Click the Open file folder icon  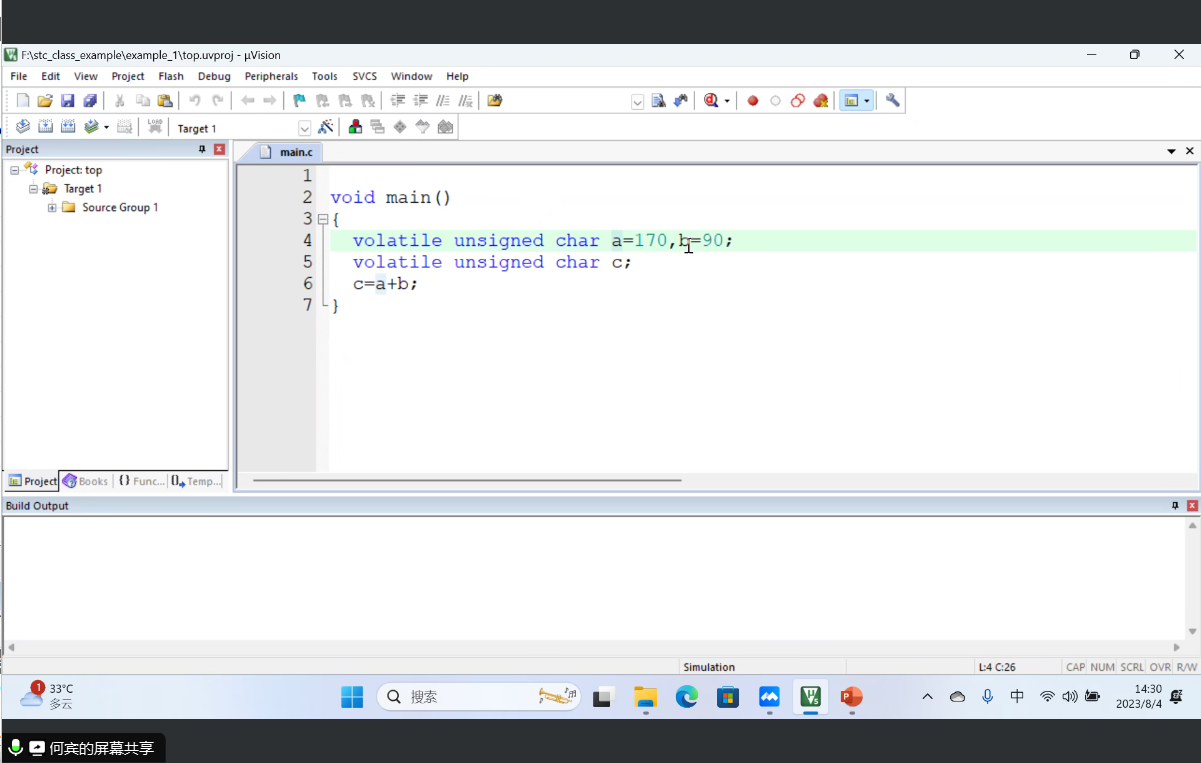[x=45, y=100]
